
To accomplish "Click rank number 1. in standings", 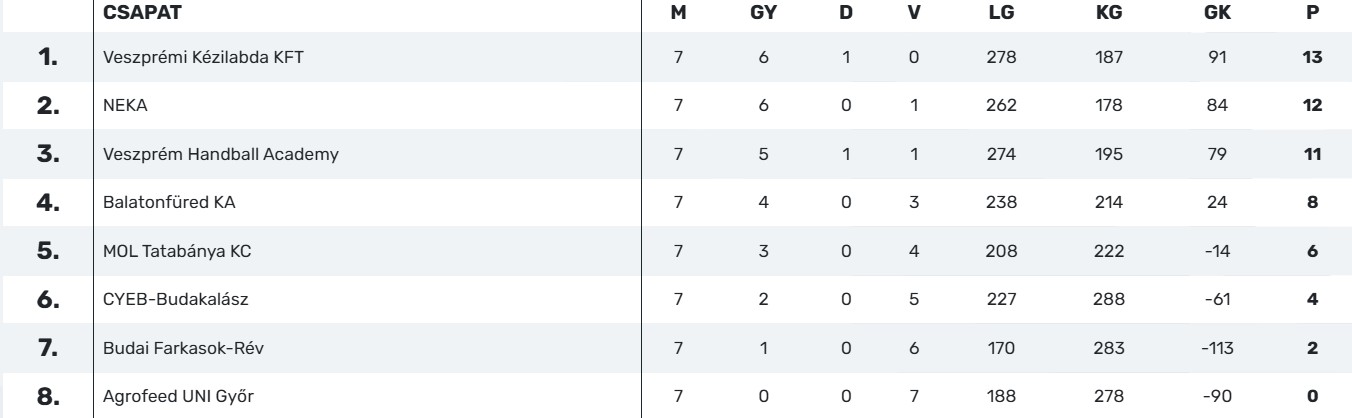I will (x=49, y=58).
